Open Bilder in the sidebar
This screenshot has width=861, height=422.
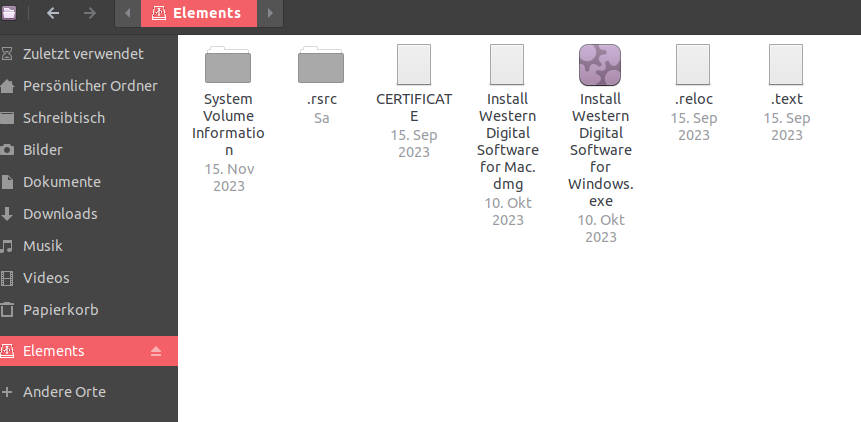89,150
